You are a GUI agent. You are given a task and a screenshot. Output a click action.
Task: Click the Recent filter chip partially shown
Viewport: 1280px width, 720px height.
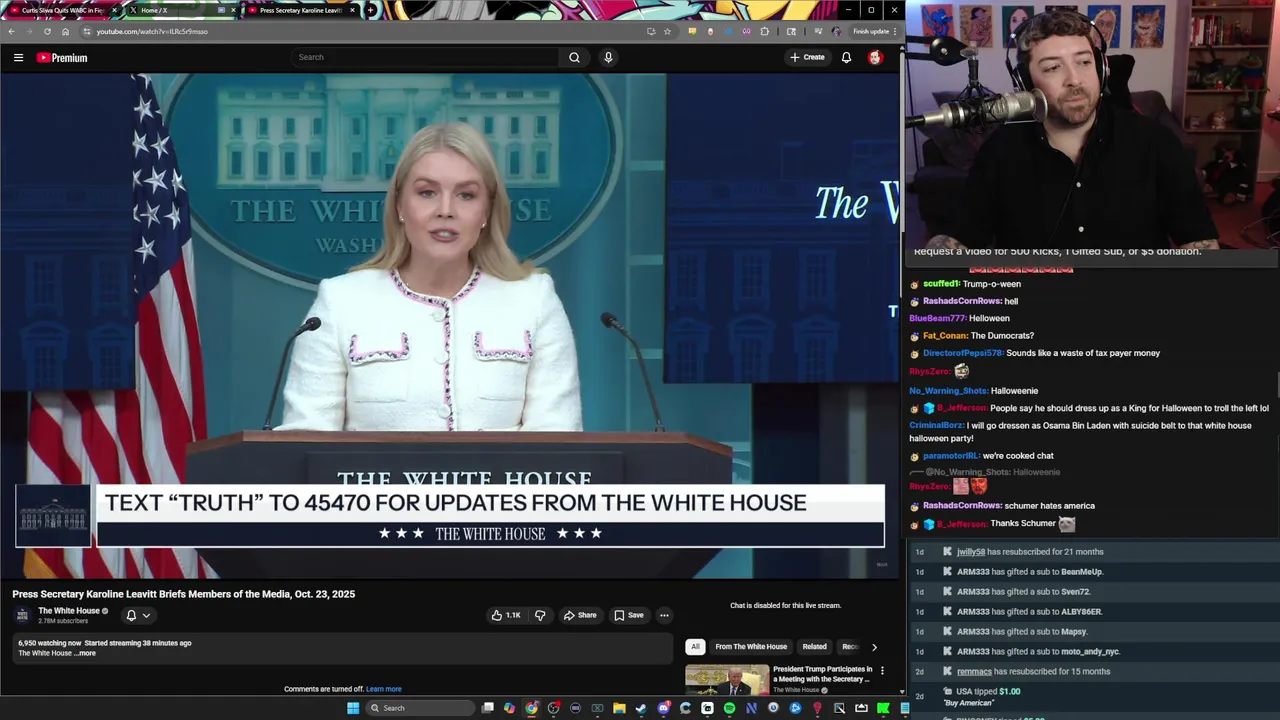849,647
